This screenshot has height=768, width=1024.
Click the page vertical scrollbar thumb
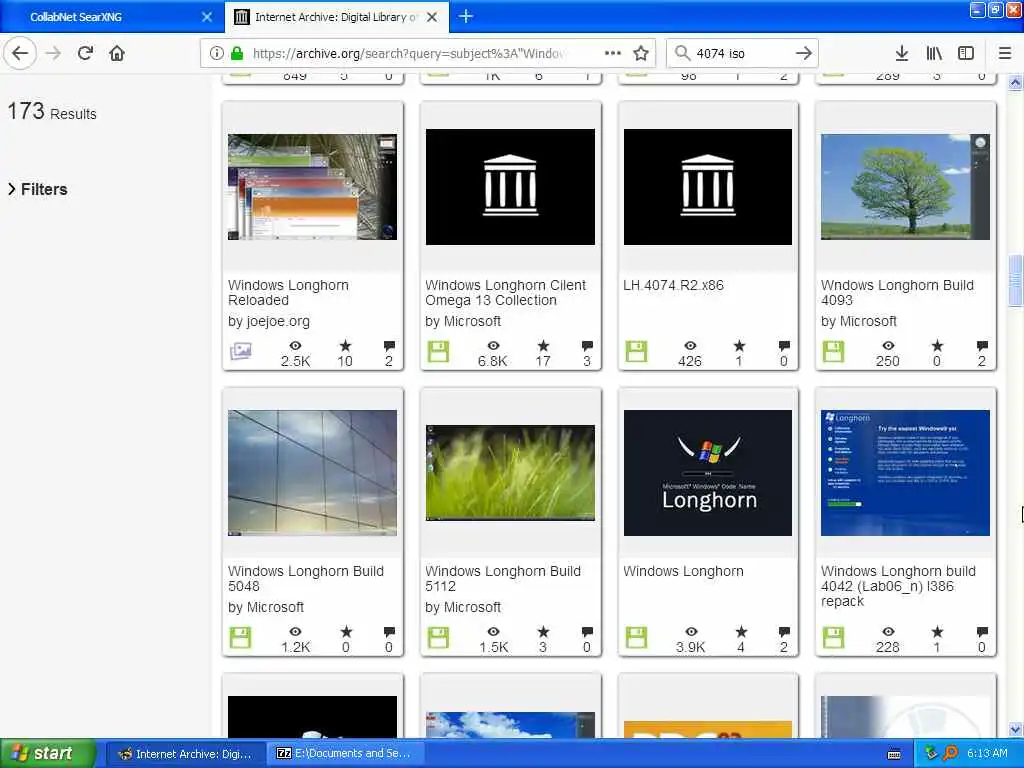point(1015,281)
